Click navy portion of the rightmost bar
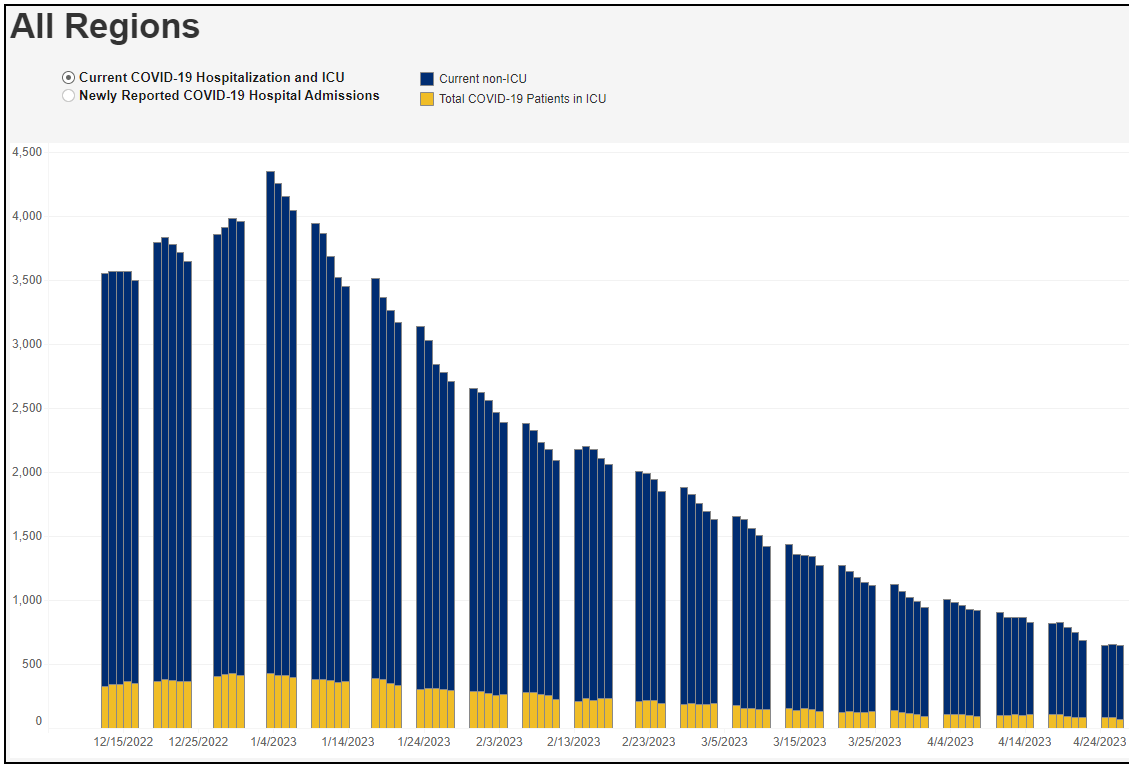1129x769 pixels. tap(1120, 680)
